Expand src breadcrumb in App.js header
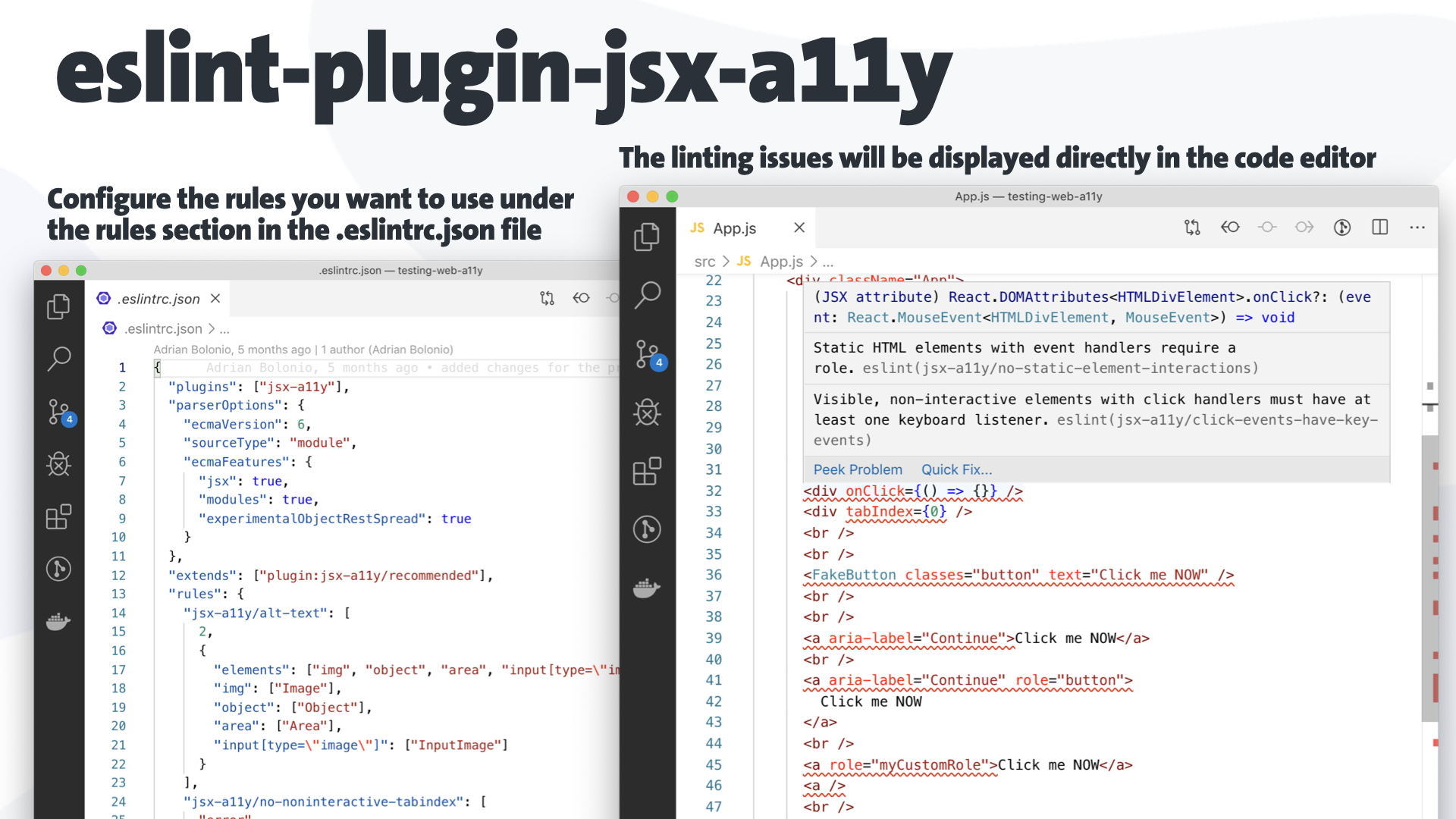This screenshot has width=1456, height=819. coord(706,261)
